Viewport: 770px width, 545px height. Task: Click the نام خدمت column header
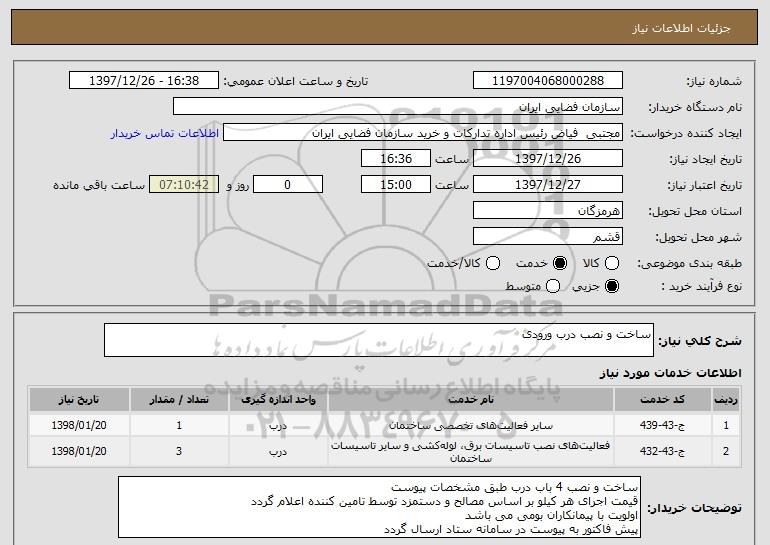coord(470,400)
